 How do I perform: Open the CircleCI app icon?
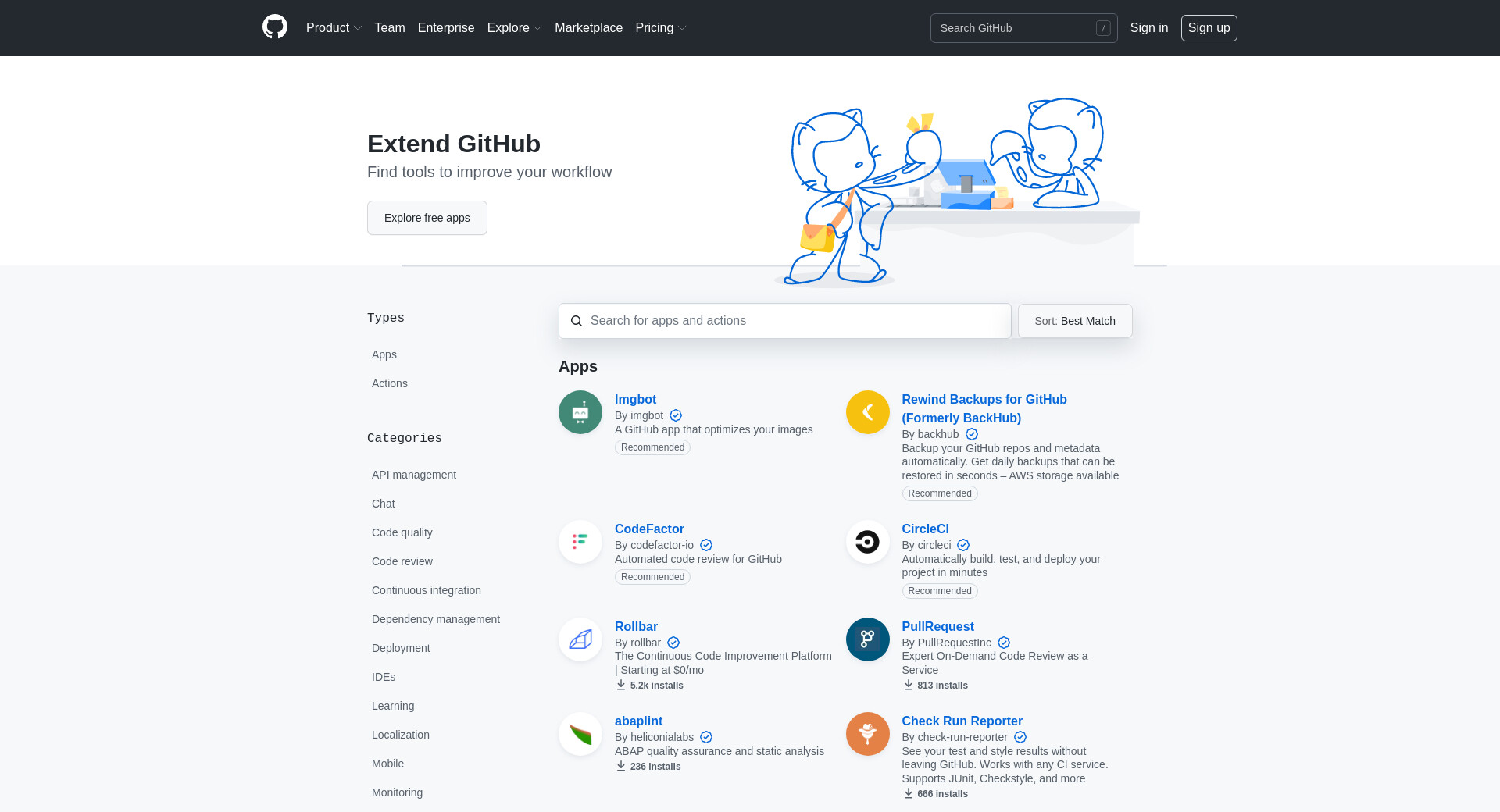(868, 542)
